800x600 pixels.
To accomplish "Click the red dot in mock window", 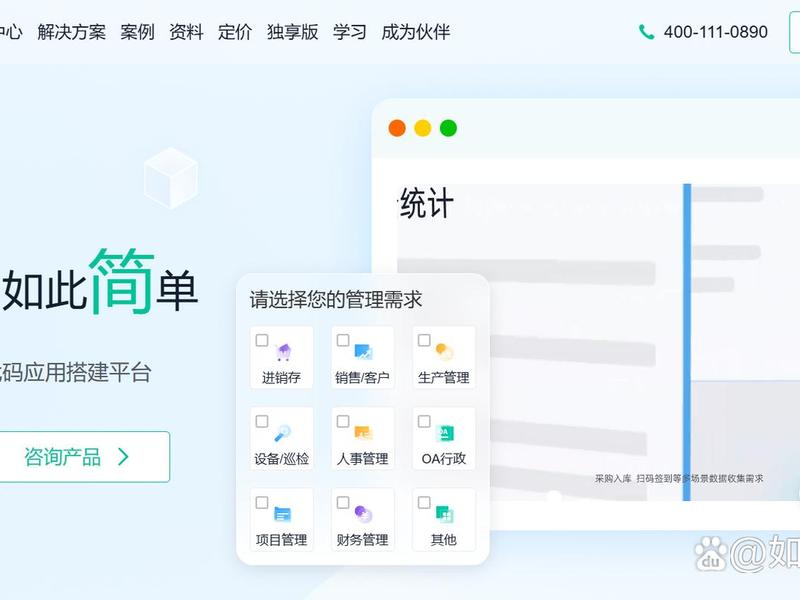I will point(397,128).
